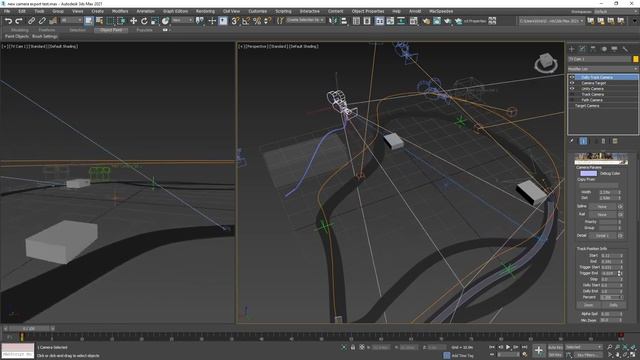640x360 pixels.
Task: Toggle the Auto Key button
Action: tap(555, 347)
